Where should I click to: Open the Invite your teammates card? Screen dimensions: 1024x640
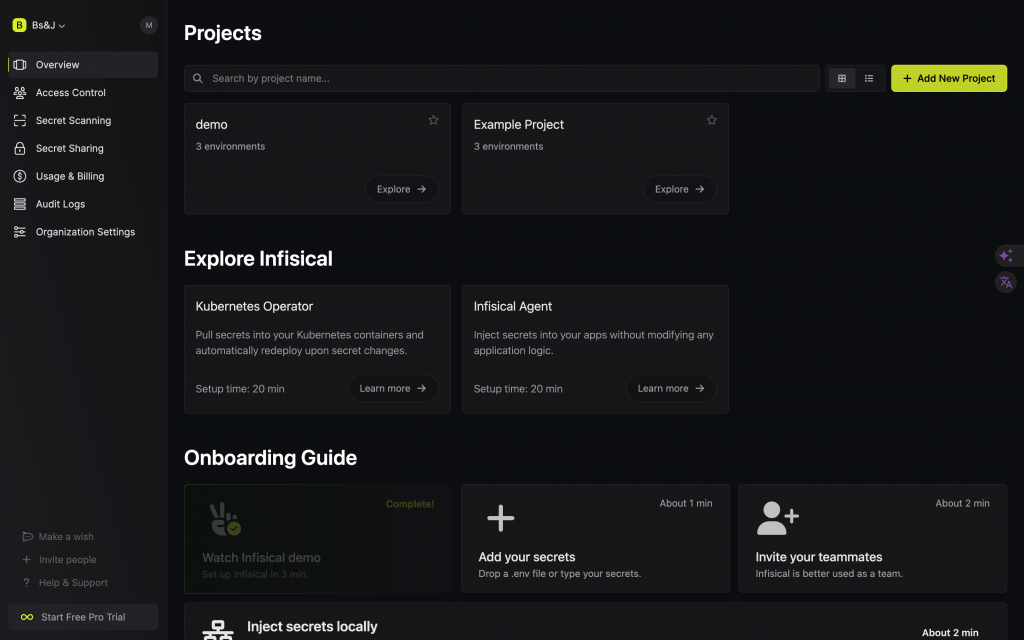[872, 539]
